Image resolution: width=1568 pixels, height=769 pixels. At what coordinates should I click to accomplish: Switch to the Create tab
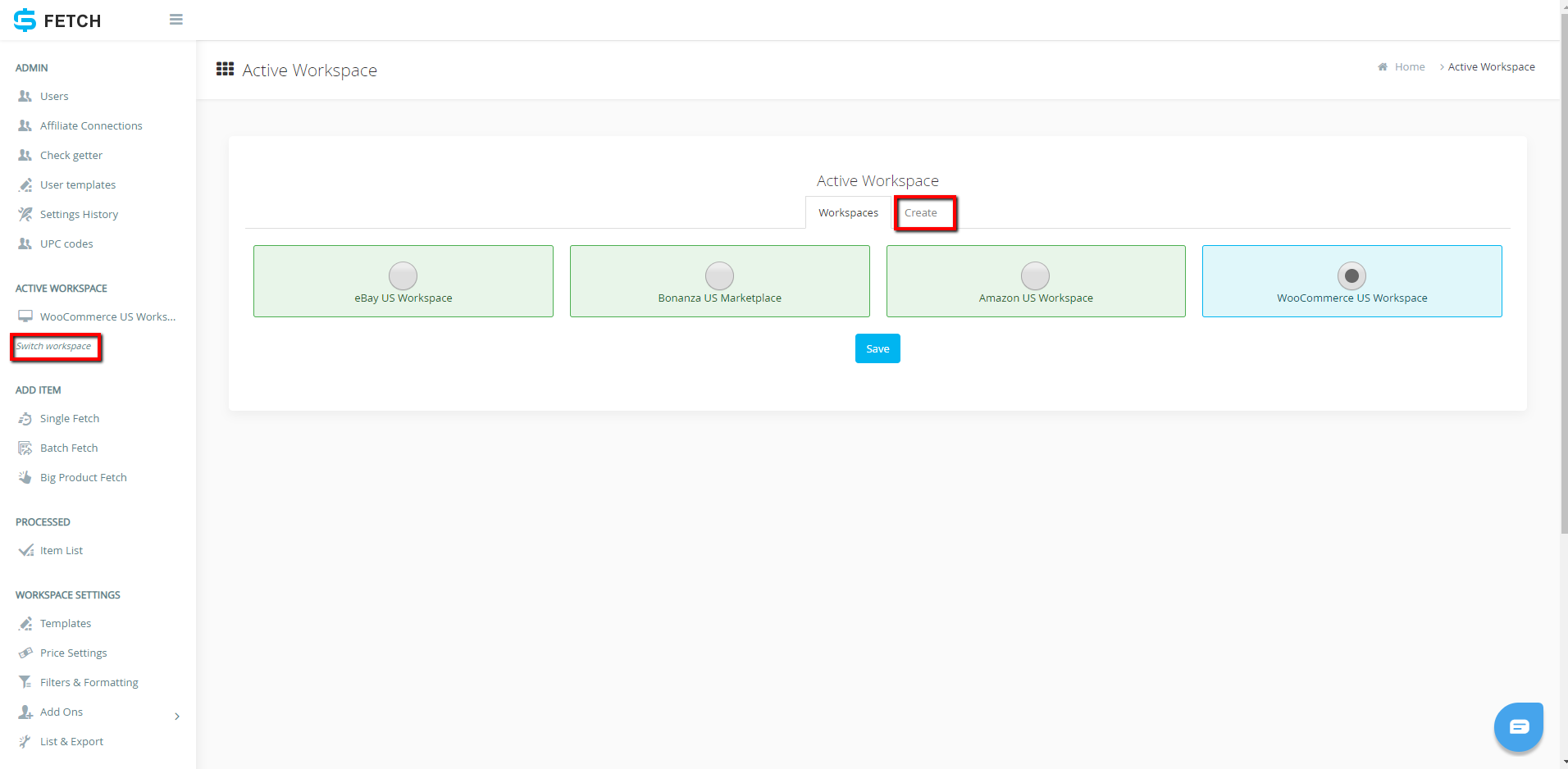(x=921, y=212)
